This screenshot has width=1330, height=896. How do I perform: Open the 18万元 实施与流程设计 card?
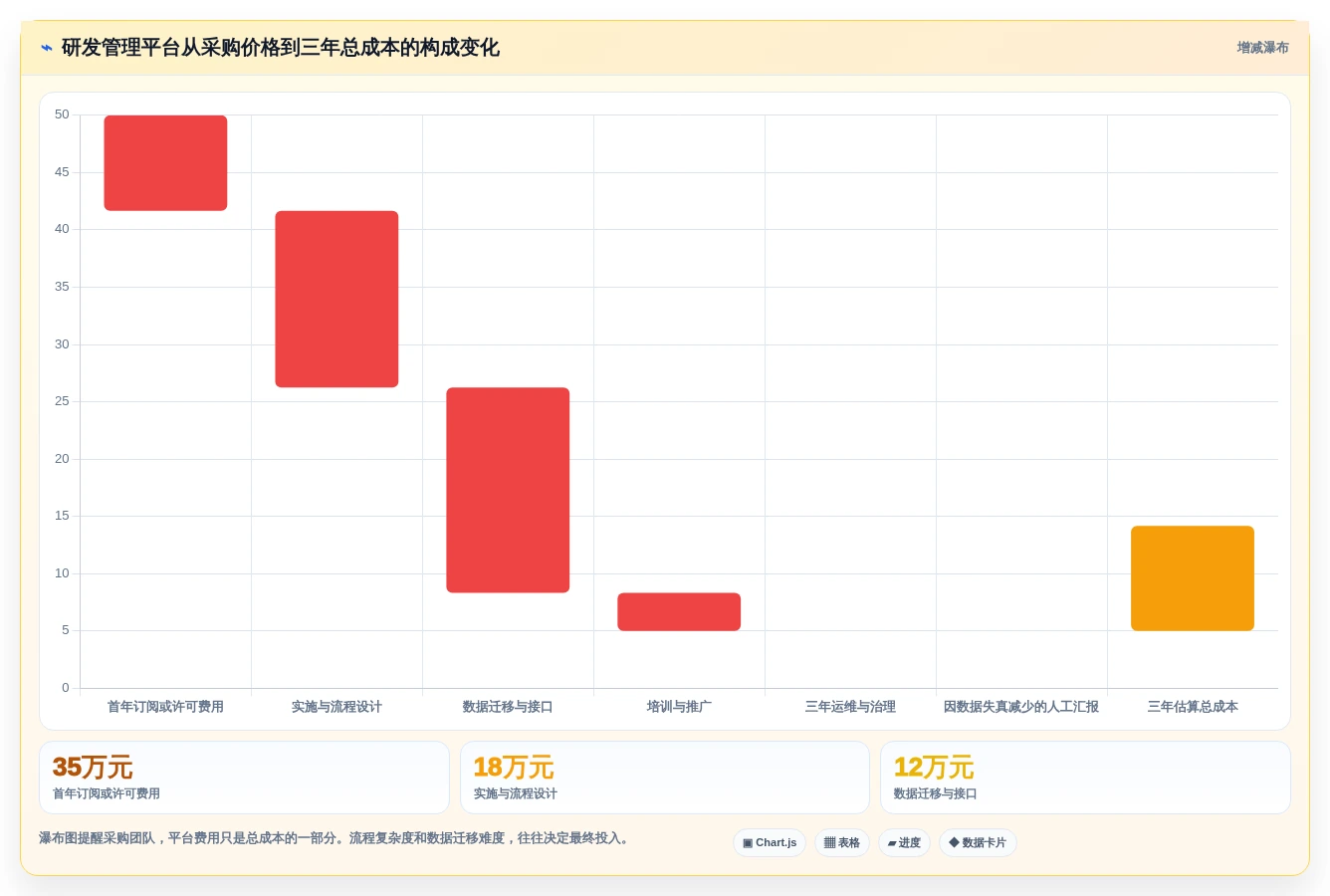tap(665, 778)
